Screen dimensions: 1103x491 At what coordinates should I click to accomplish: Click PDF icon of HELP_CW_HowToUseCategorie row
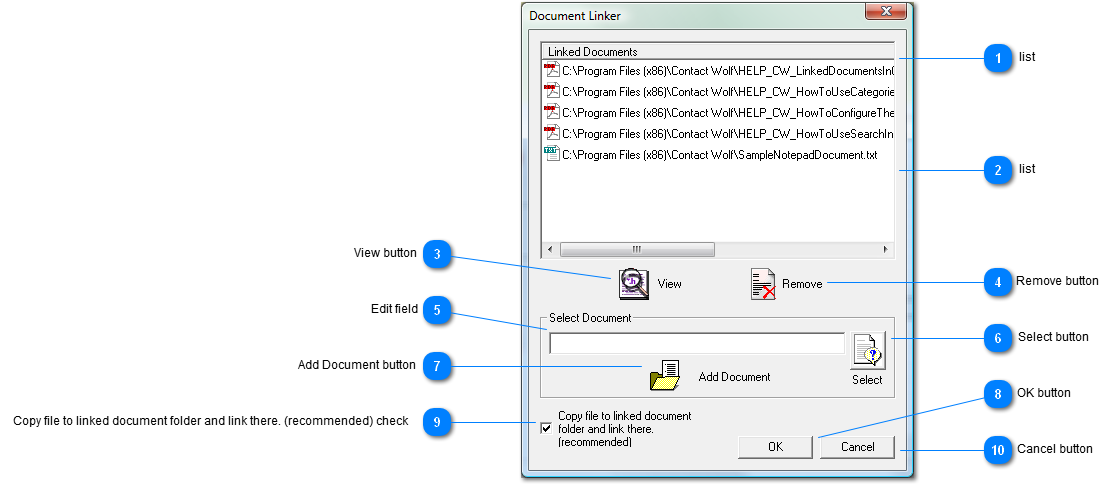[552, 91]
